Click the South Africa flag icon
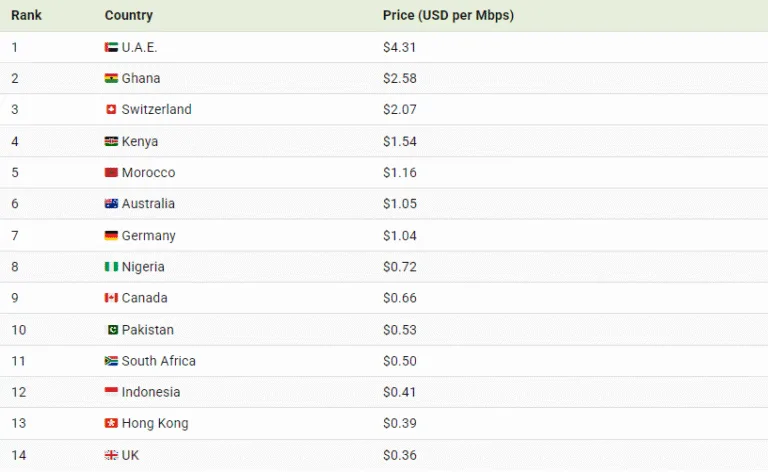The height and width of the screenshot is (472, 768). (111, 361)
